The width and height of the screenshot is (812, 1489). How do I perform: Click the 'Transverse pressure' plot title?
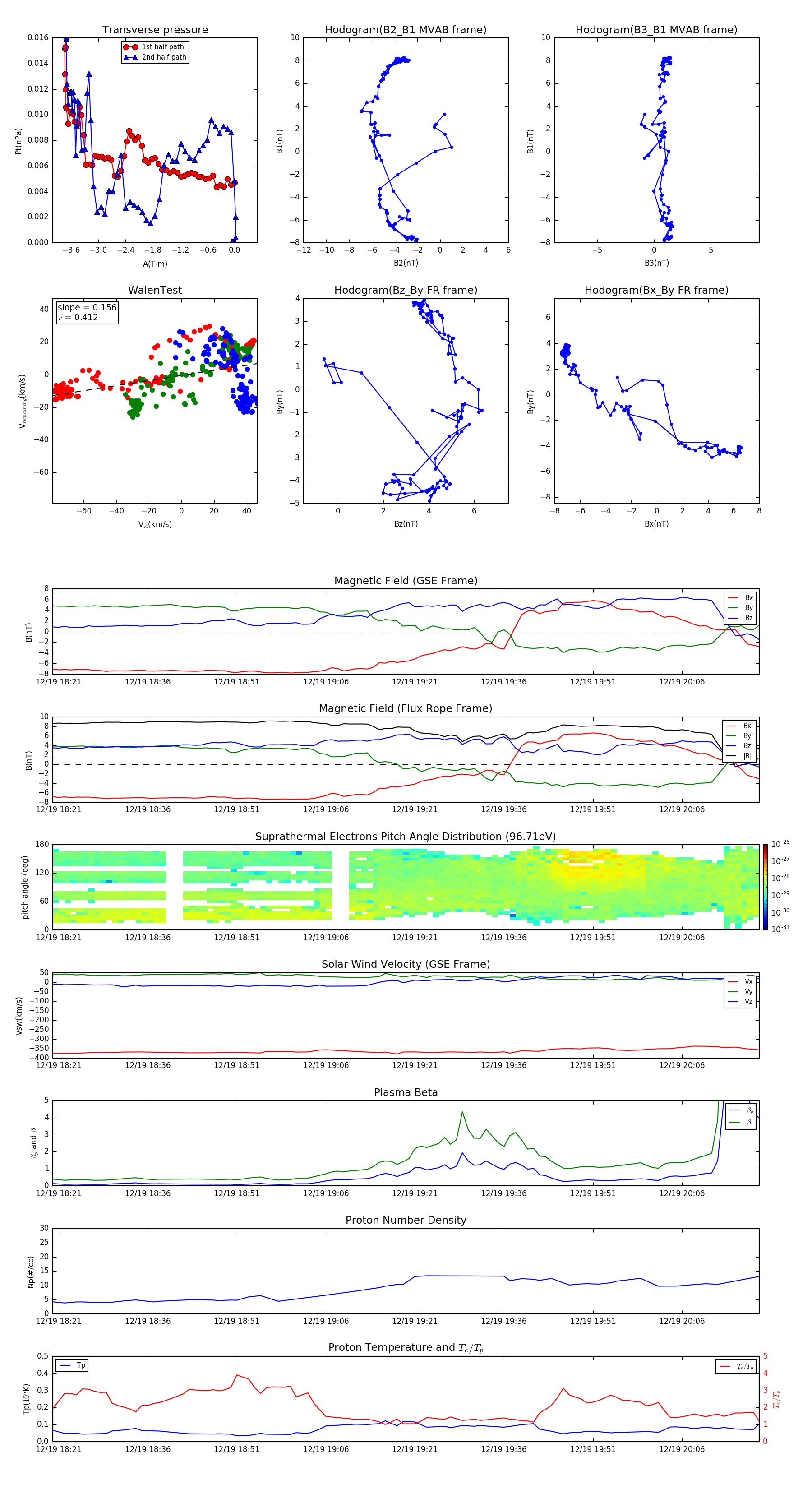(155, 30)
